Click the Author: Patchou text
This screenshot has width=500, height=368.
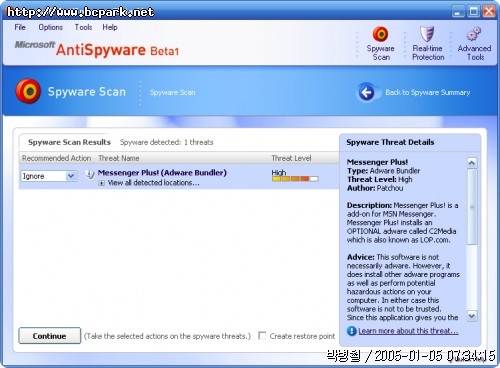(375, 188)
